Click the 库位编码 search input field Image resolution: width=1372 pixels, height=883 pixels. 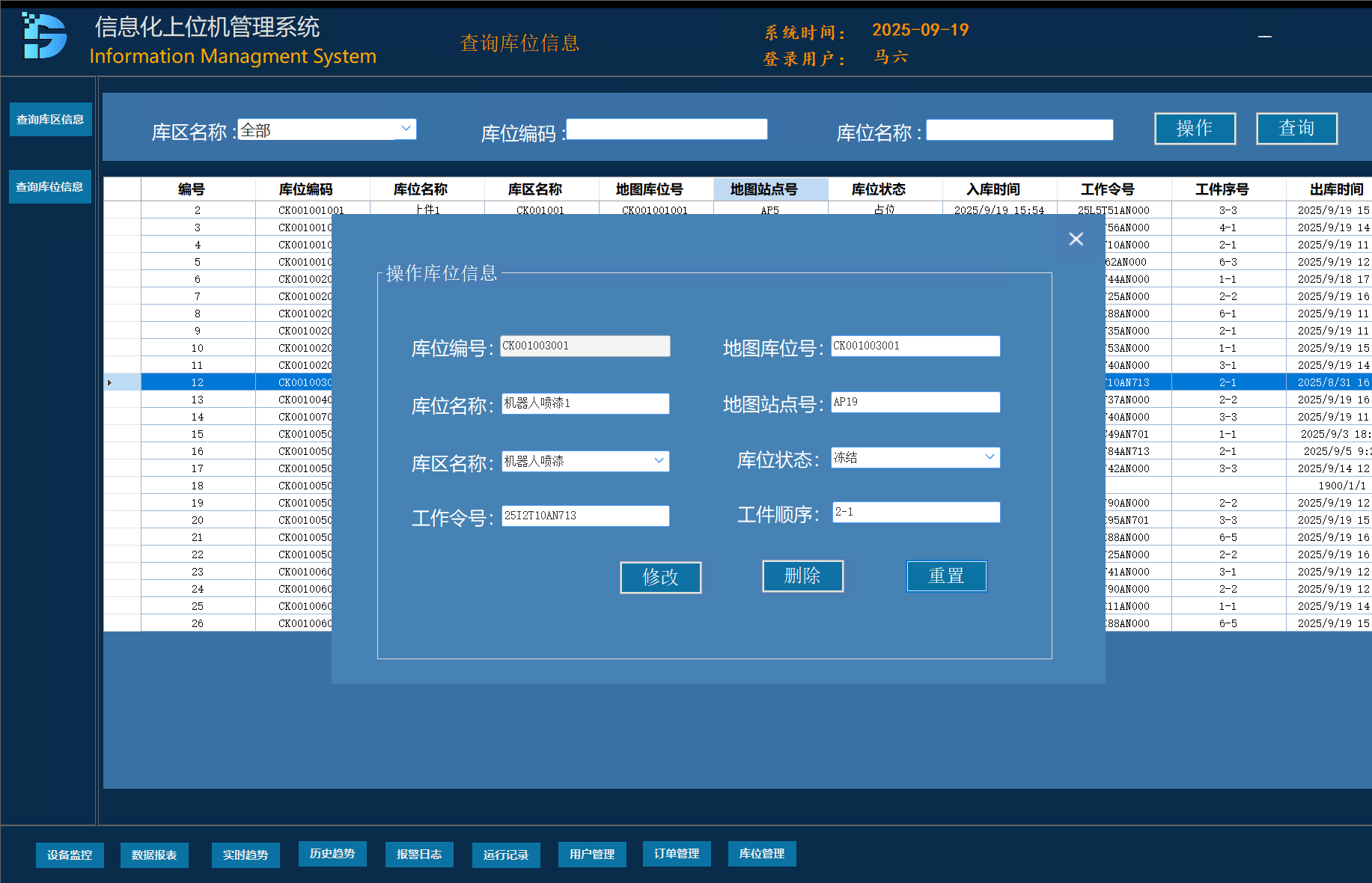(x=667, y=129)
